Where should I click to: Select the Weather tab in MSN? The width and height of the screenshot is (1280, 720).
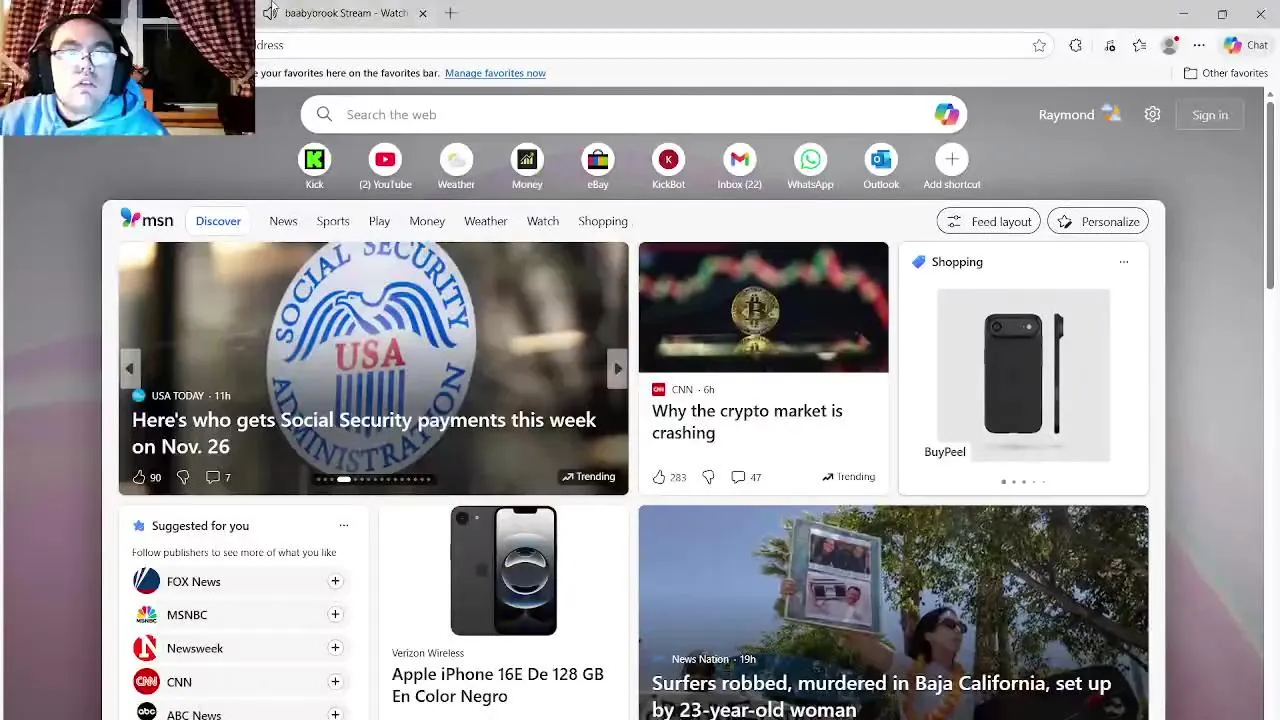tap(485, 221)
